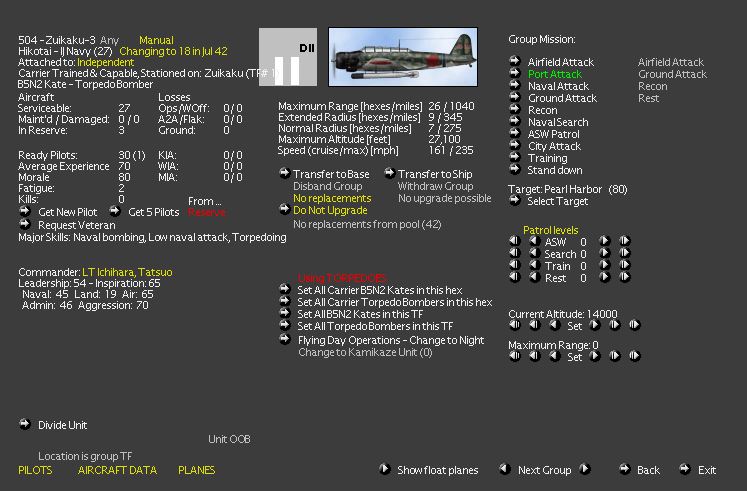Image resolution: width=747 pixels, height=491 pixels.
Task: Click the arrow next to Get New Pilot
Action: 25,211
